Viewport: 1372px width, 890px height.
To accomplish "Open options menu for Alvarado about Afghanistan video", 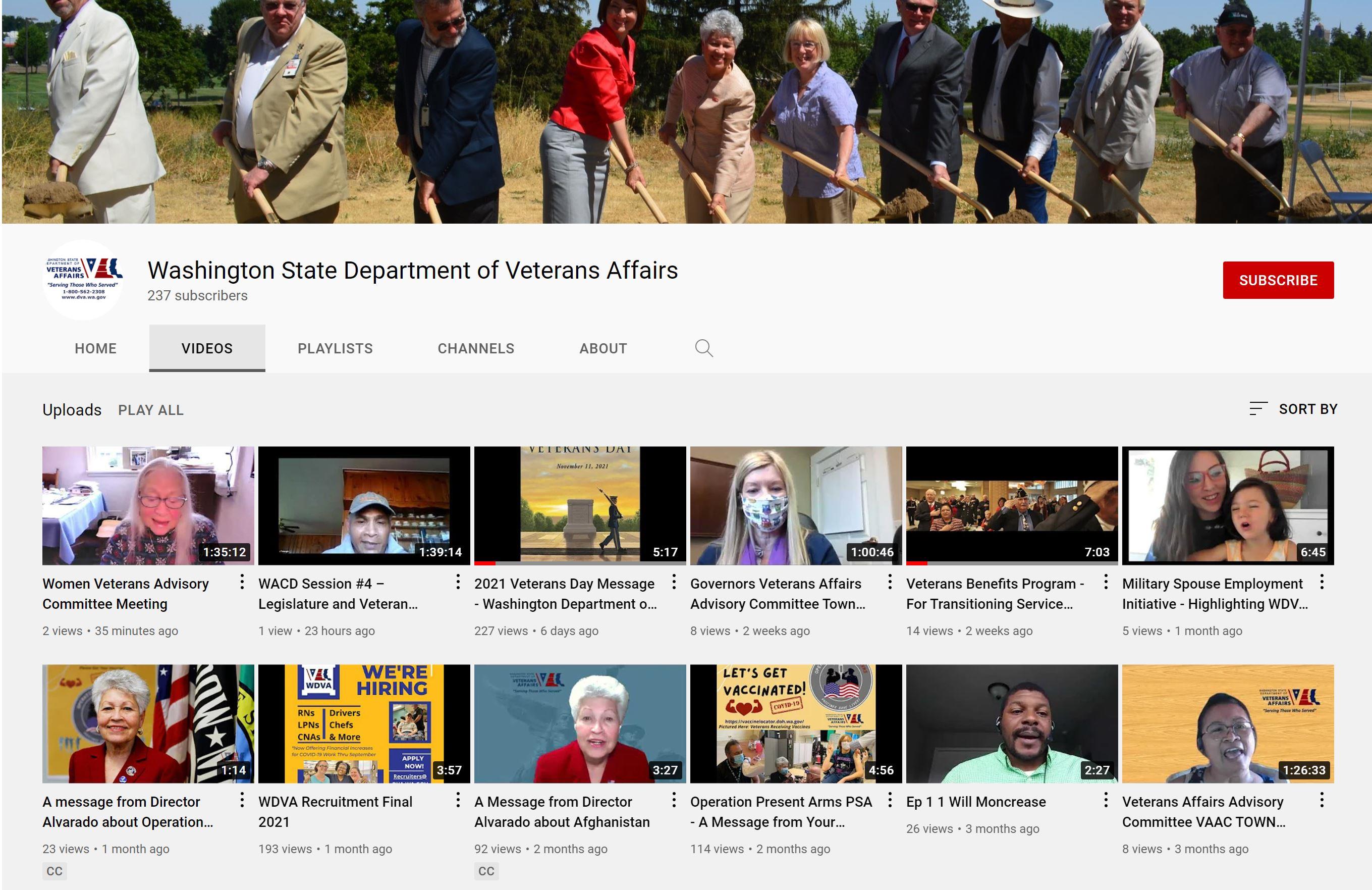I will click(x=674, y=800).
